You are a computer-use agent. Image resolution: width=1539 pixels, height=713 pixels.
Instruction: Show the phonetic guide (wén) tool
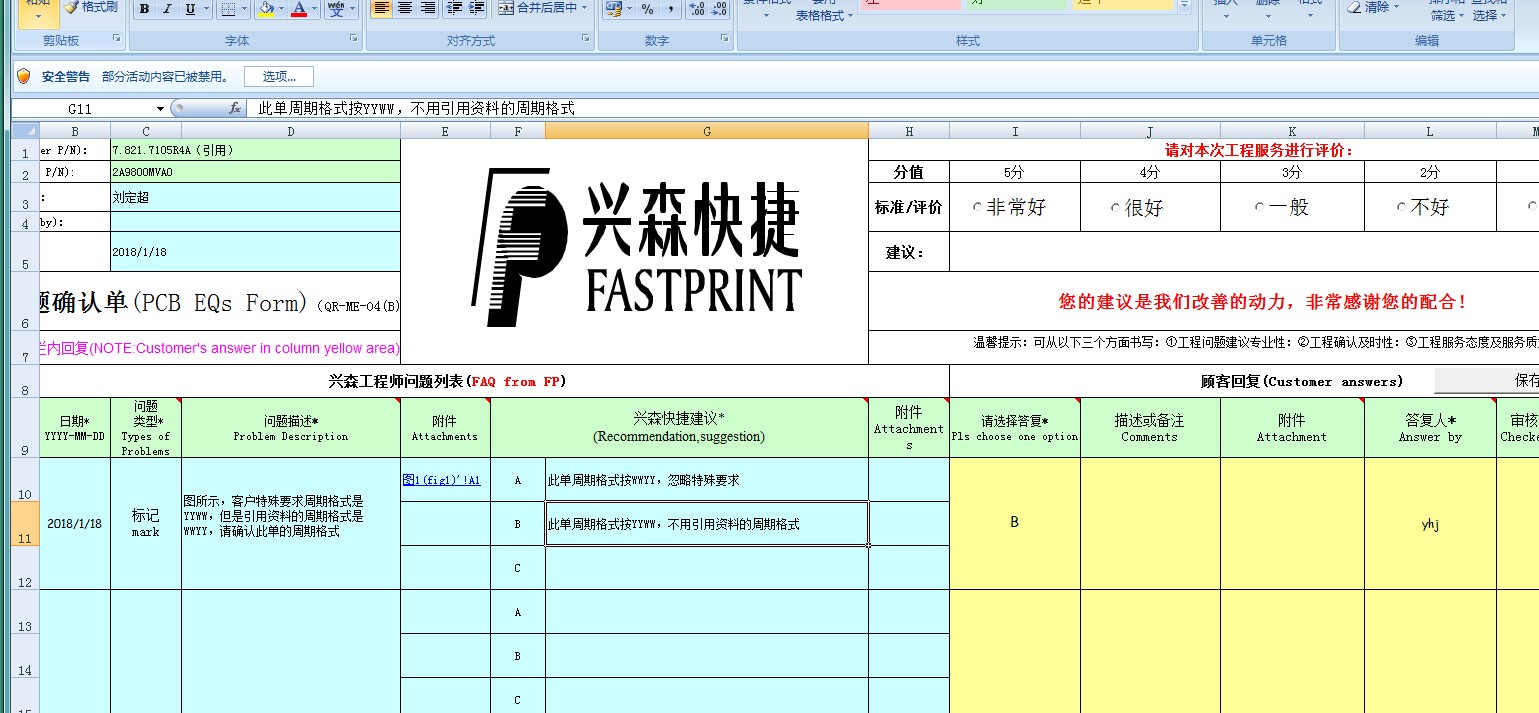pyautogui.click(x=337, y=9)
